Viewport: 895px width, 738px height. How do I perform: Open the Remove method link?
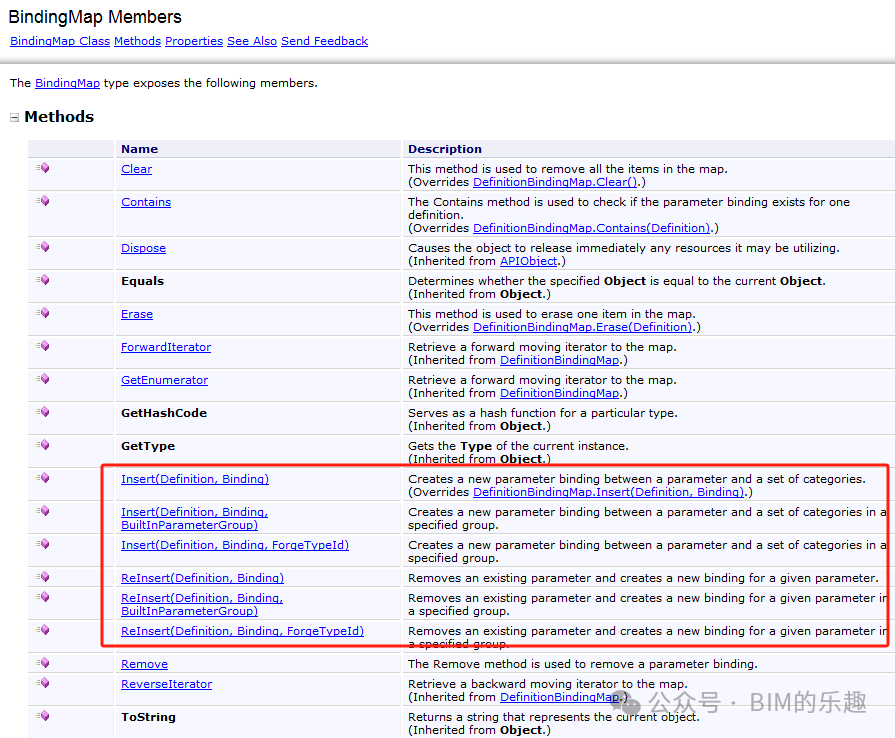(144, 664)
